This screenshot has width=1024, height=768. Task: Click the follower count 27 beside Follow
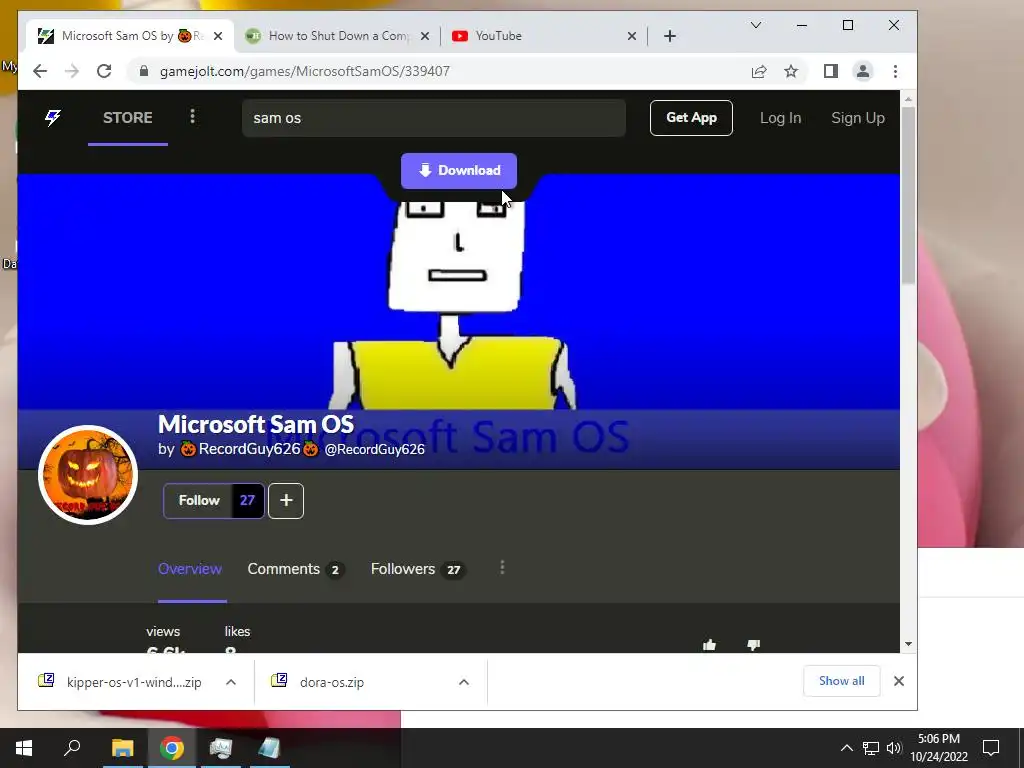(248, 501)
